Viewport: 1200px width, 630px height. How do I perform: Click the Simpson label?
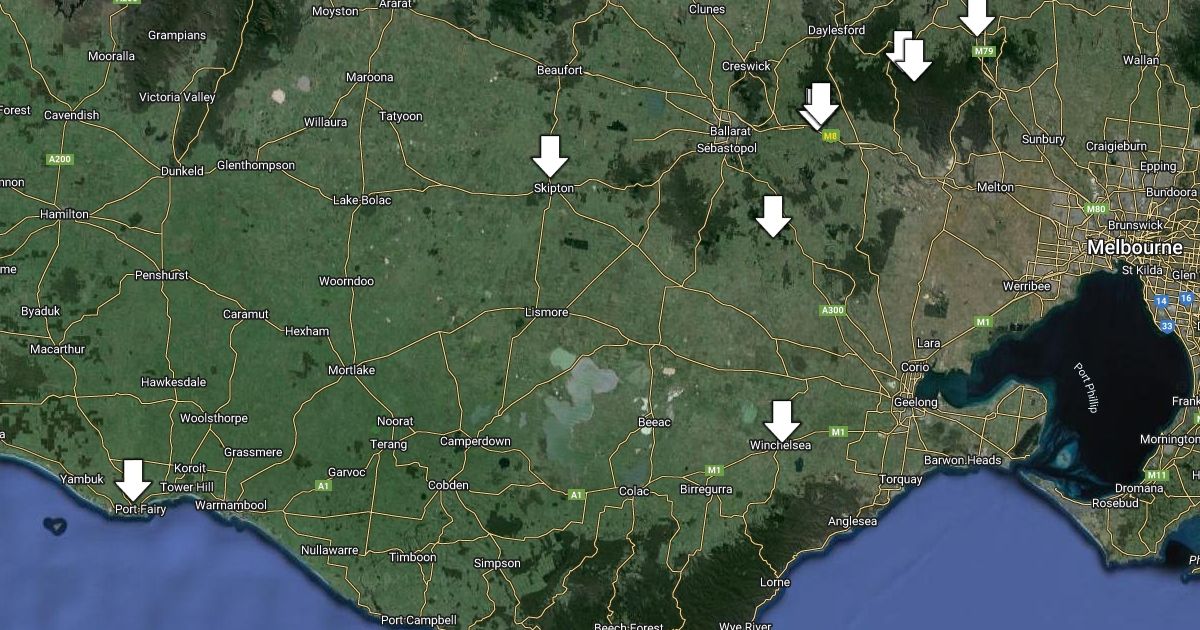[497, 564]
